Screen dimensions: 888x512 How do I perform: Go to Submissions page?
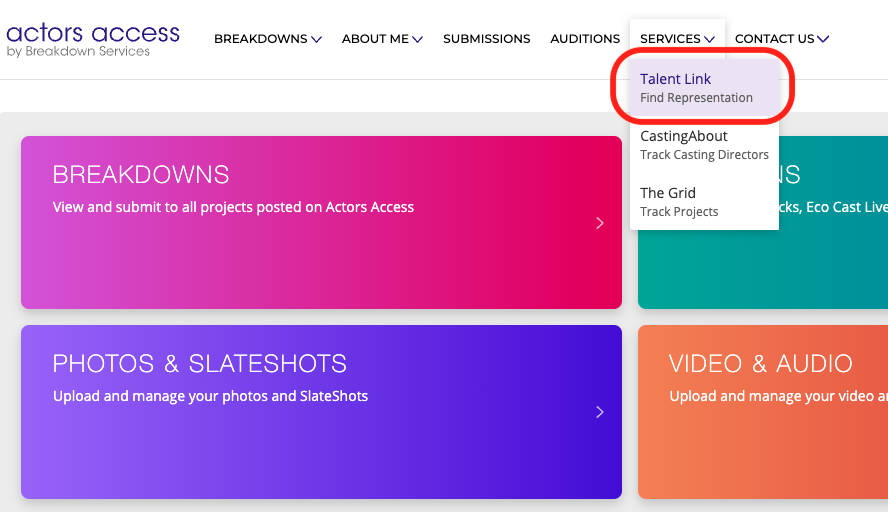click(x=486, y=39)
